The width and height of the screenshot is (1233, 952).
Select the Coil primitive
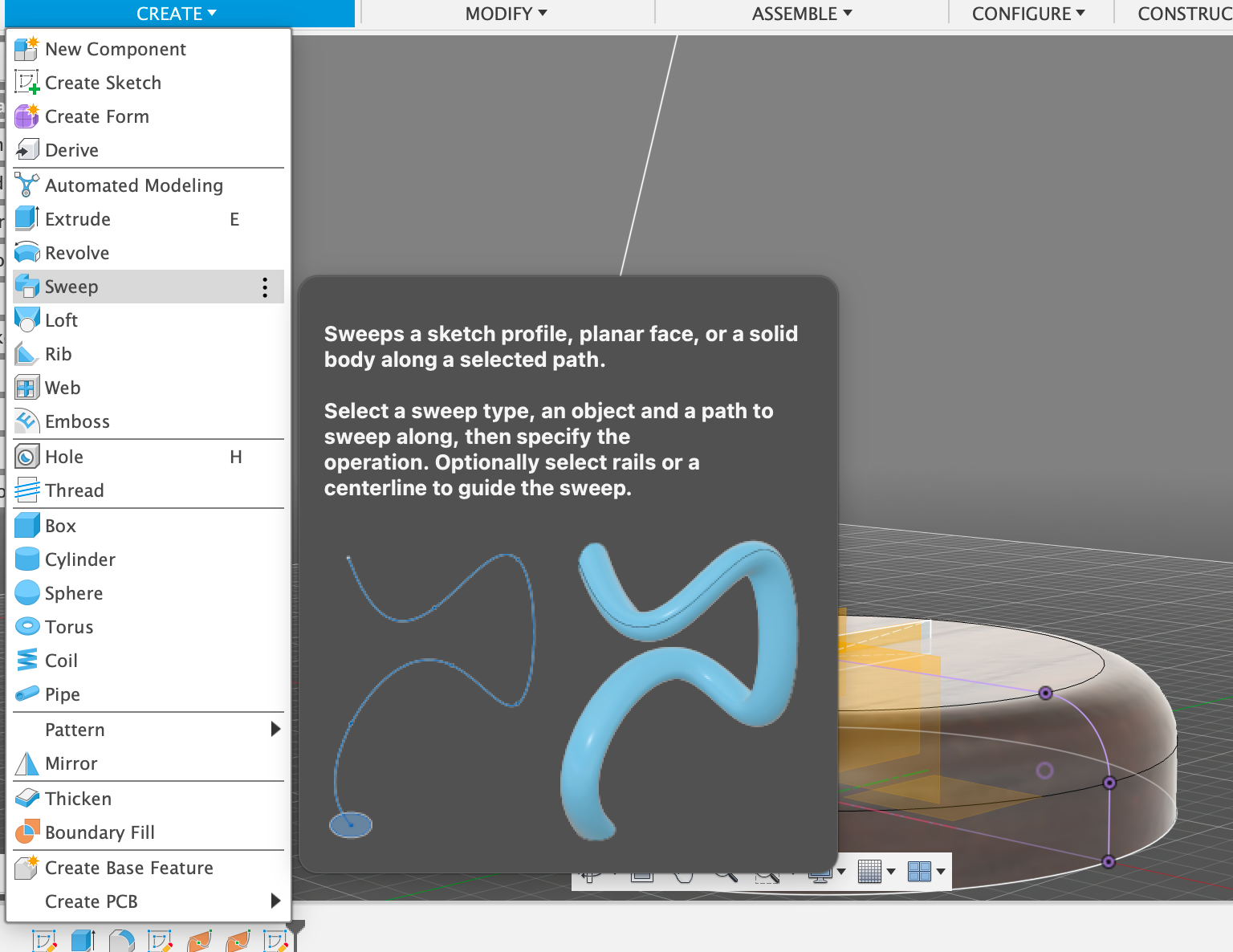tap(61, 661)
